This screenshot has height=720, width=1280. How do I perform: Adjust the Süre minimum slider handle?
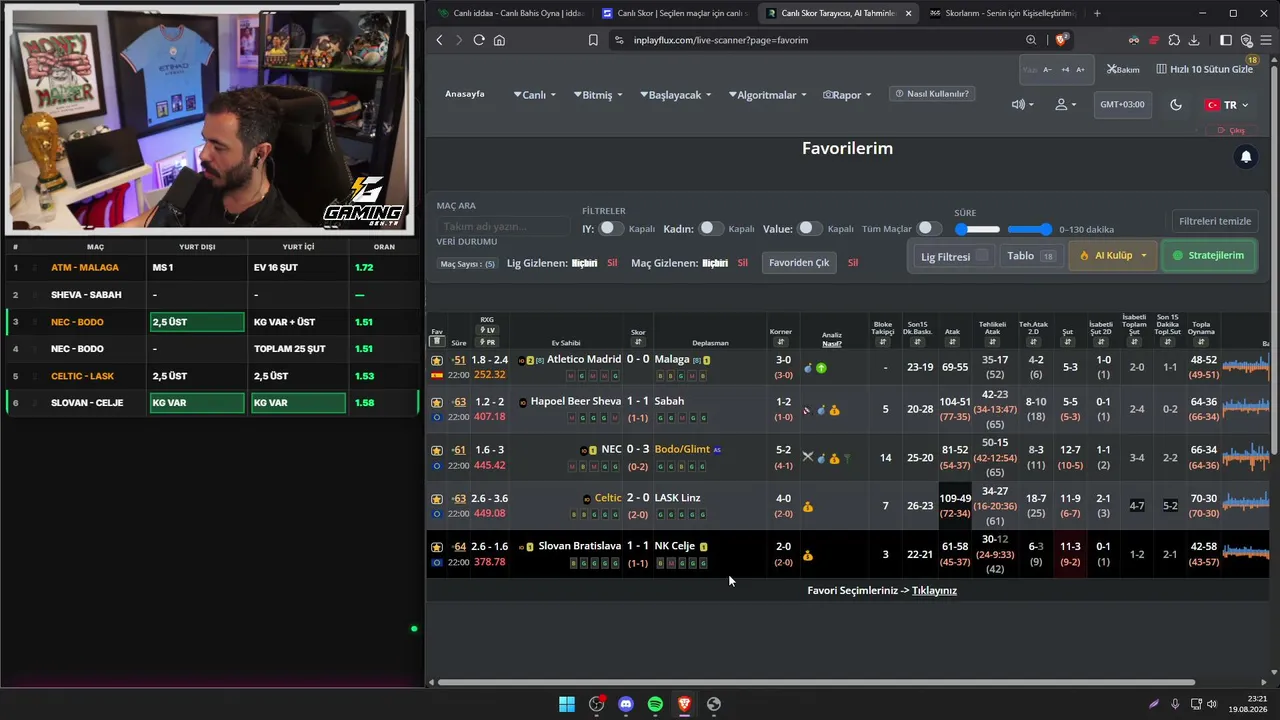click(x=962, y=229)
